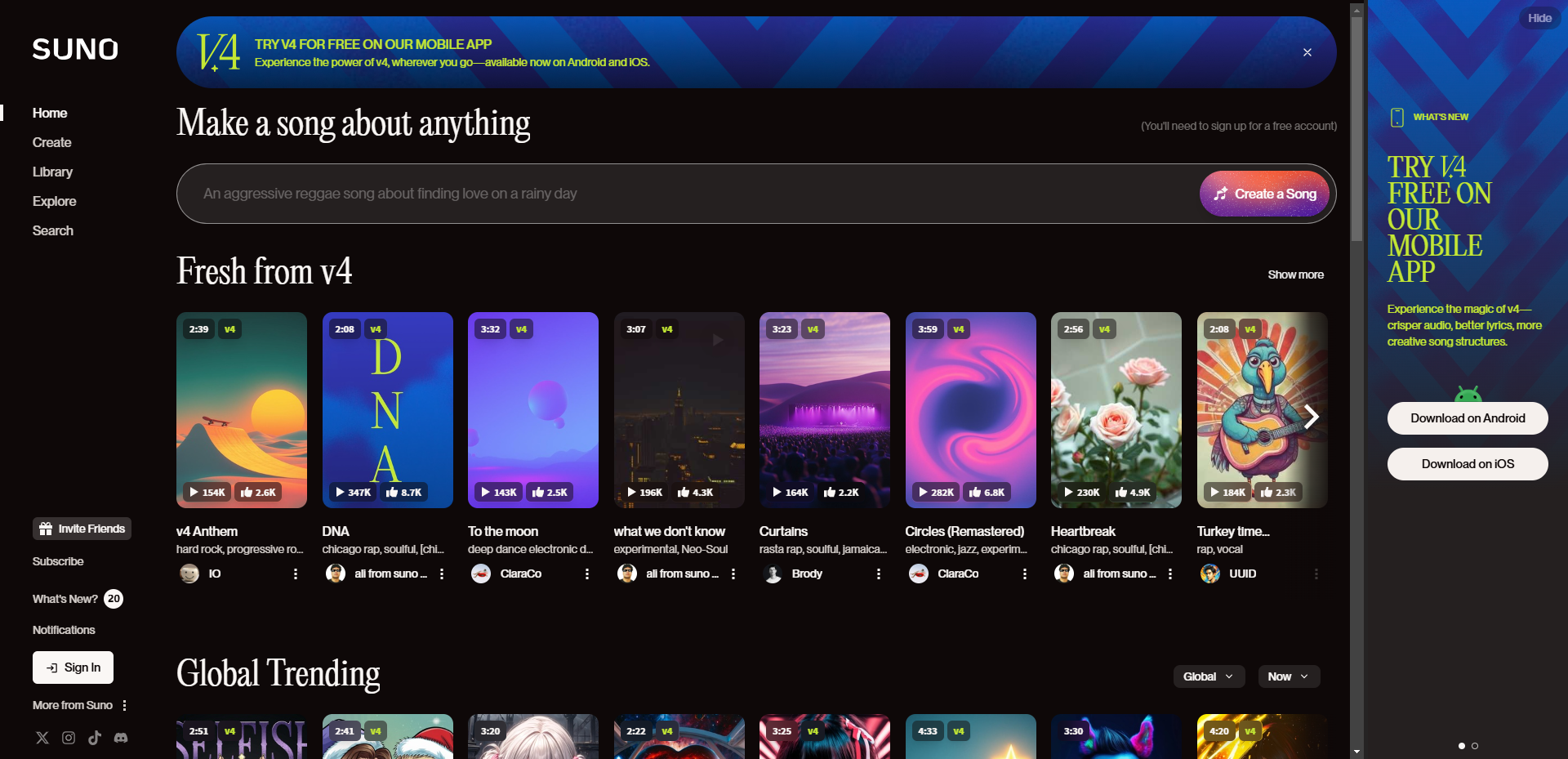Click the SUNO logo

[75, 50]
